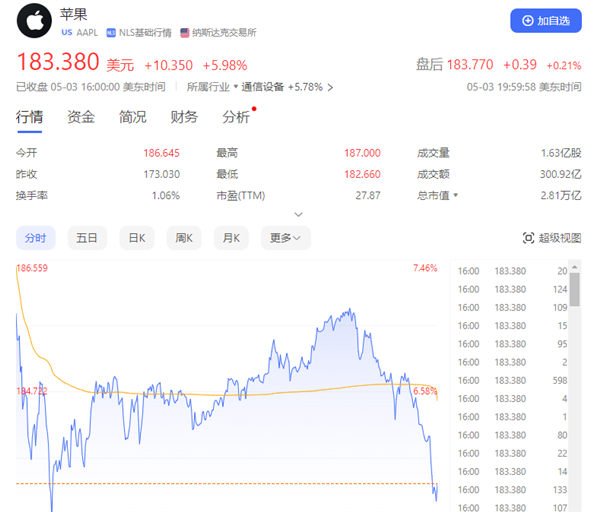This screenshot has width=600, height=512.
Task: Click the Nasdaq exchange US flag icon
Action: pyautogui.click(x=185, y=33)
